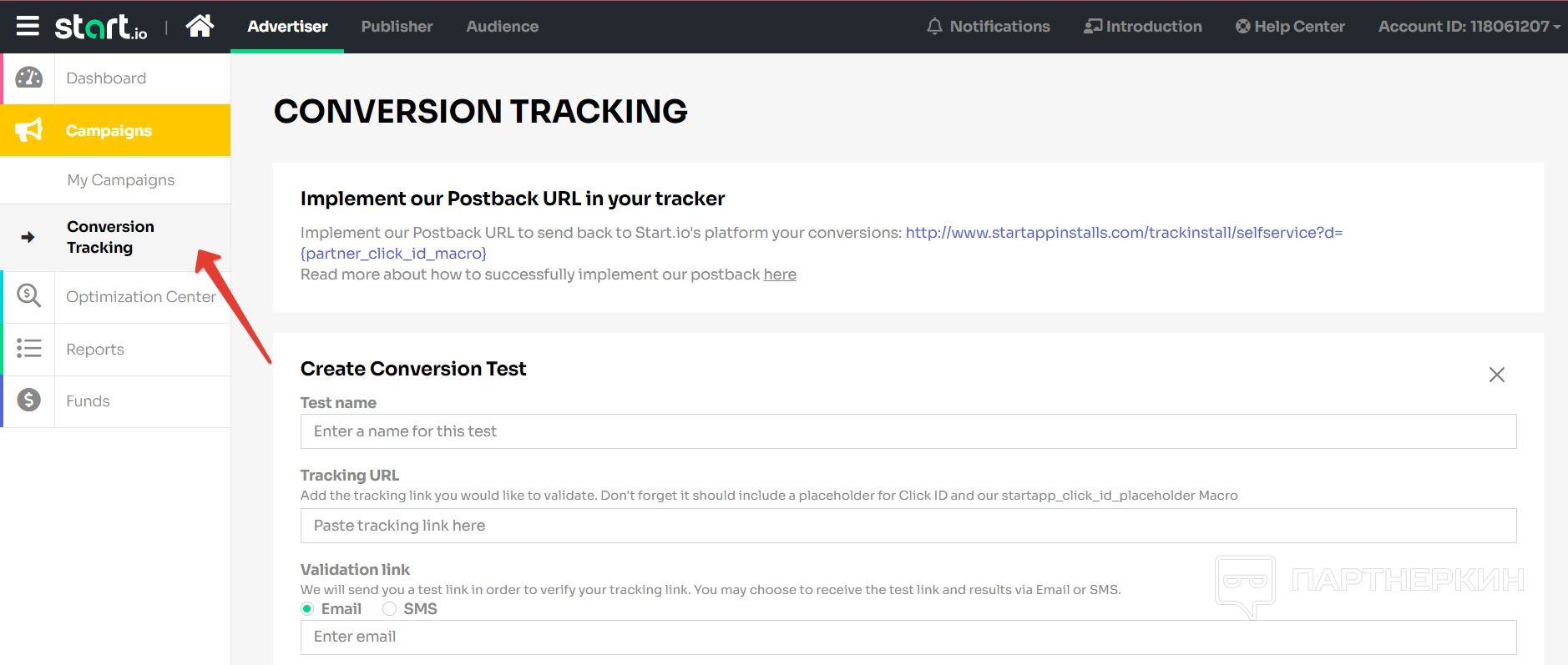Click the postback 'here' link
Image resolution: width=1568 pixels, height=665 pixels.
[x=779, y=275]
